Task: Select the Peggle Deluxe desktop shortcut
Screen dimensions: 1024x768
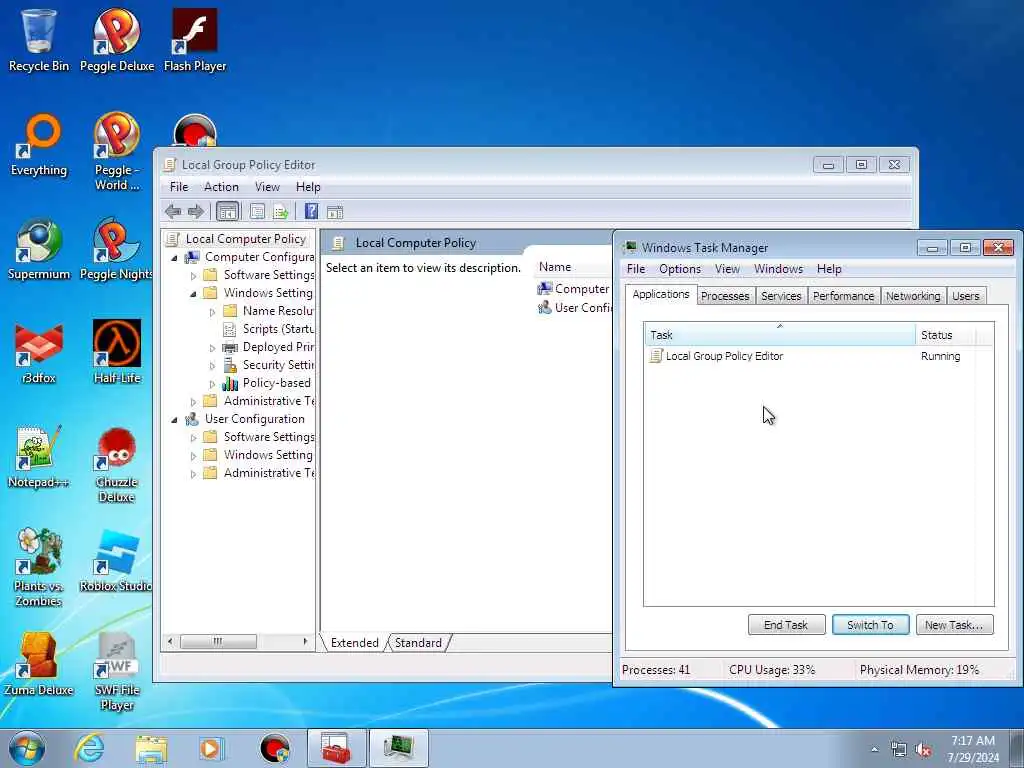Action: (x=117, y=40)
